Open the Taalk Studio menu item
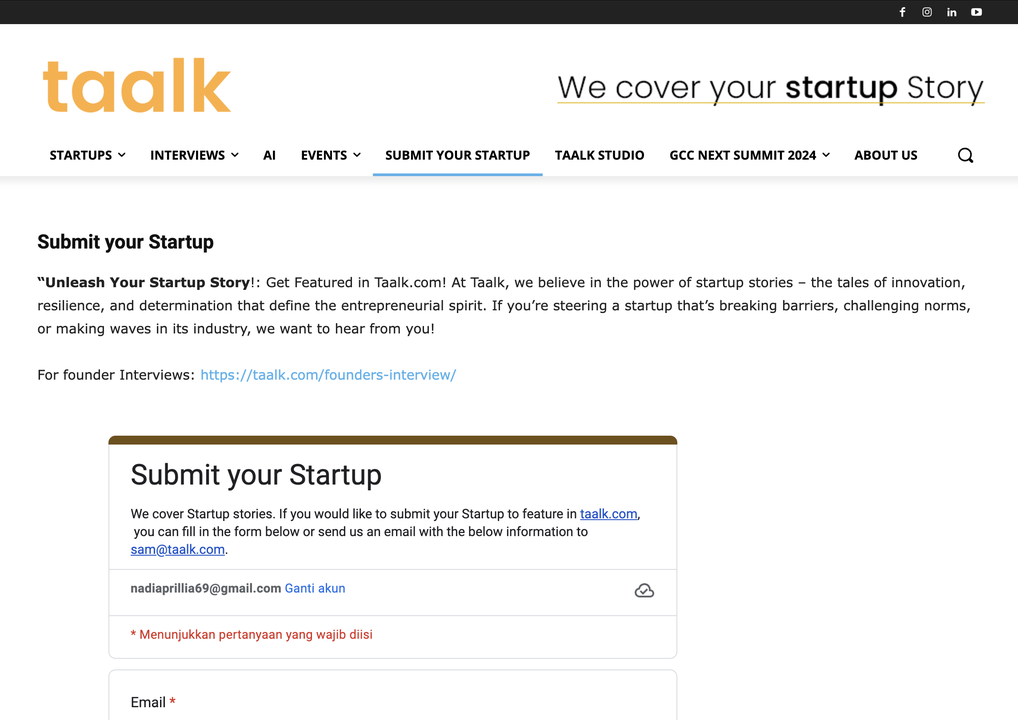Viewport: 1018px width, 720px height. pyautogui.click(x=600, y=155)
